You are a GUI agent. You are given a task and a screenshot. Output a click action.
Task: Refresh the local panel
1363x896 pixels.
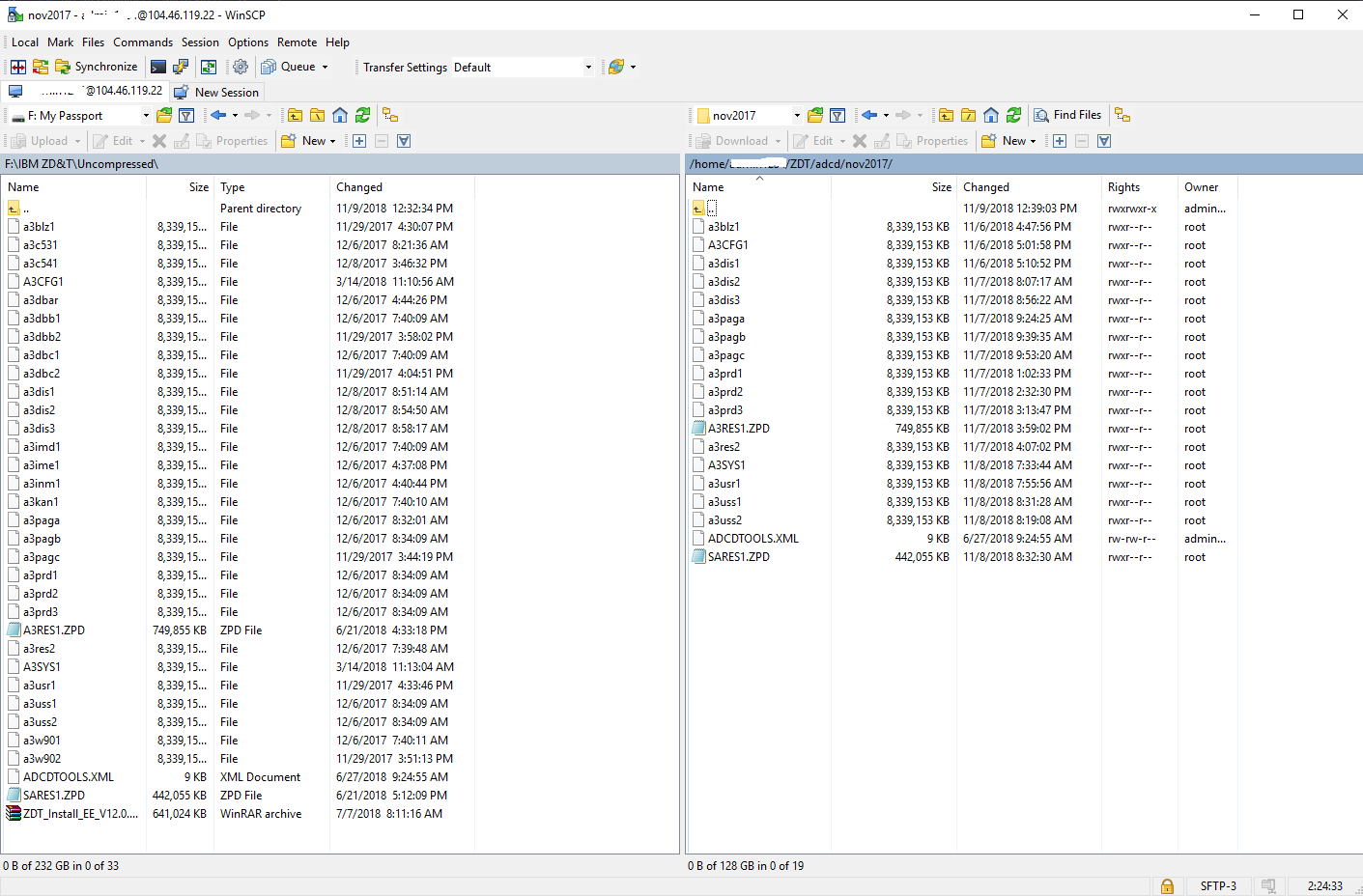click(x=362, y=115)
